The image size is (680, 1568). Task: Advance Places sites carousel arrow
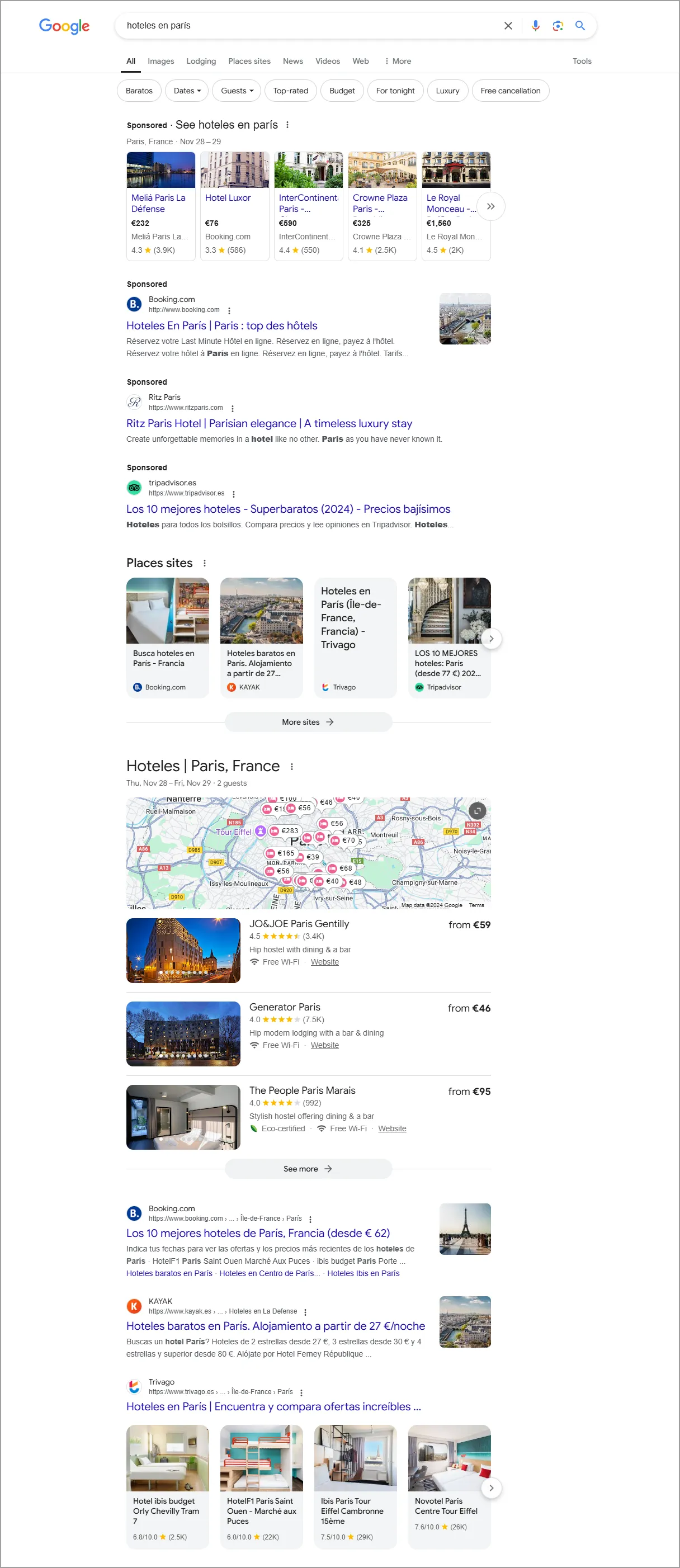coord(490,639)
